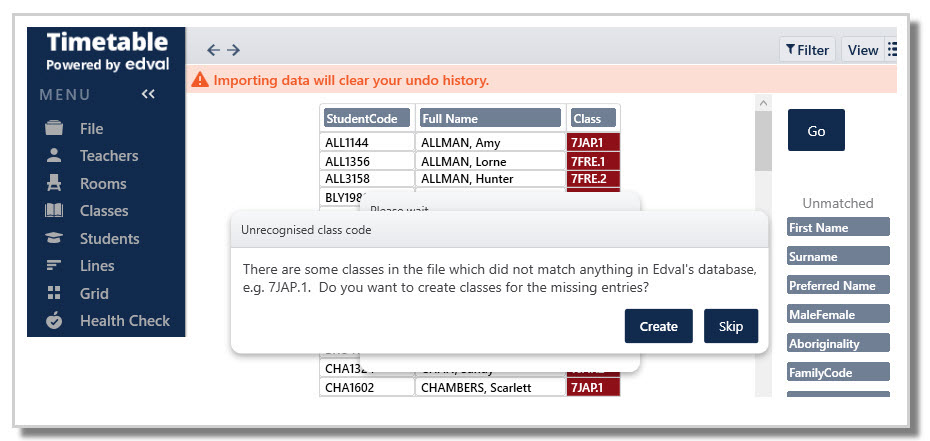Click the Go button
This screenshot has width=930, height=441.
click(x=816, y=131)
